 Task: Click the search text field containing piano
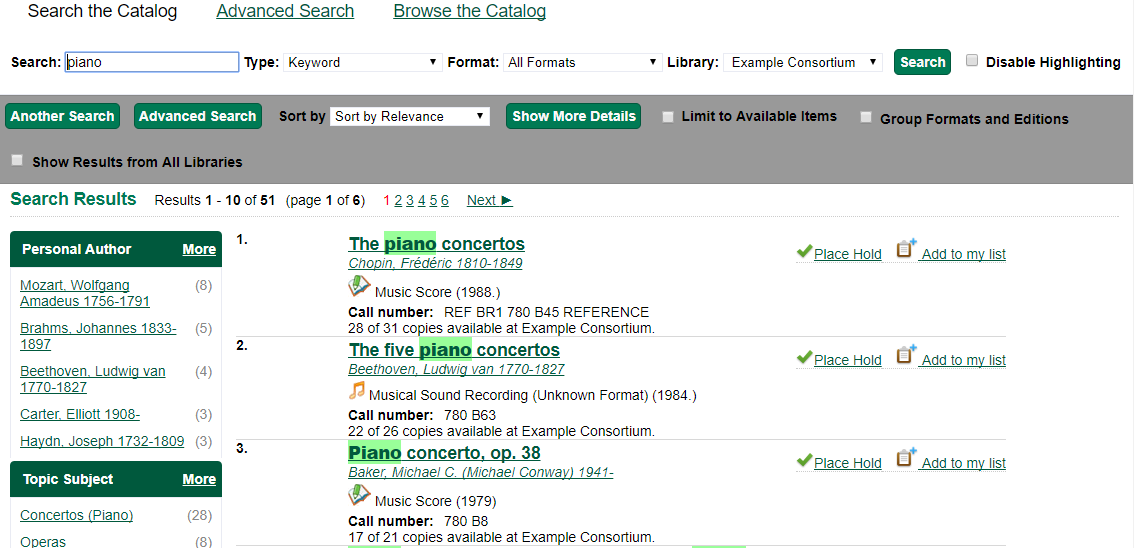click(x=152, y=62)
